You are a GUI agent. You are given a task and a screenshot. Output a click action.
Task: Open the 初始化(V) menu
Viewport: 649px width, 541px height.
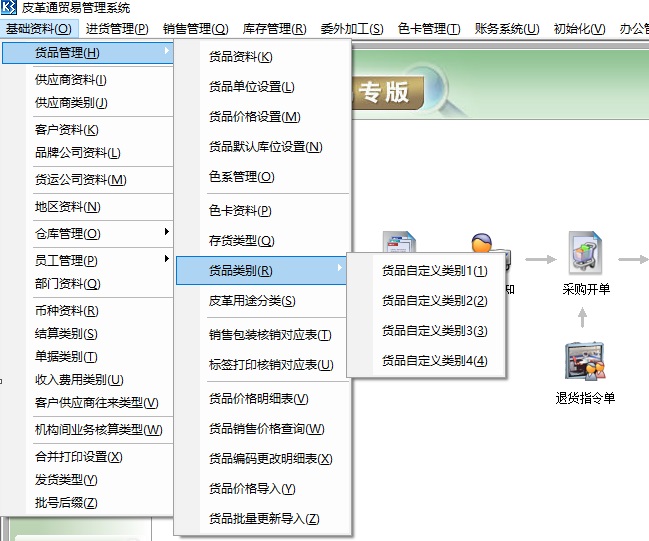pyautogui.click(x=579, y=29)
